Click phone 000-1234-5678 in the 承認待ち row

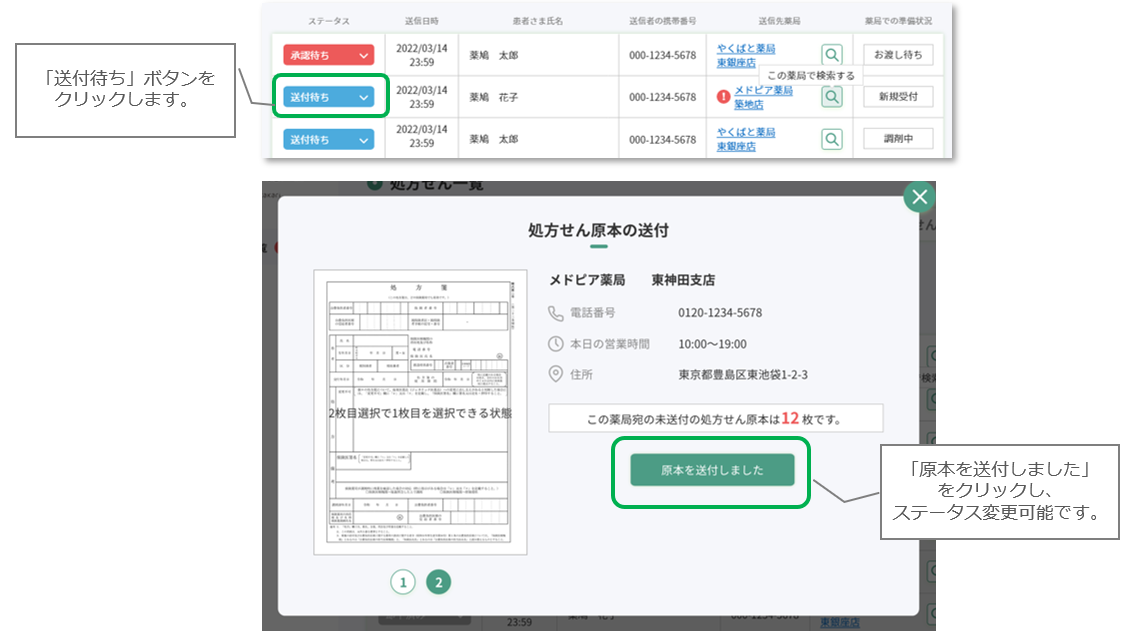click(x=662, y=55)
